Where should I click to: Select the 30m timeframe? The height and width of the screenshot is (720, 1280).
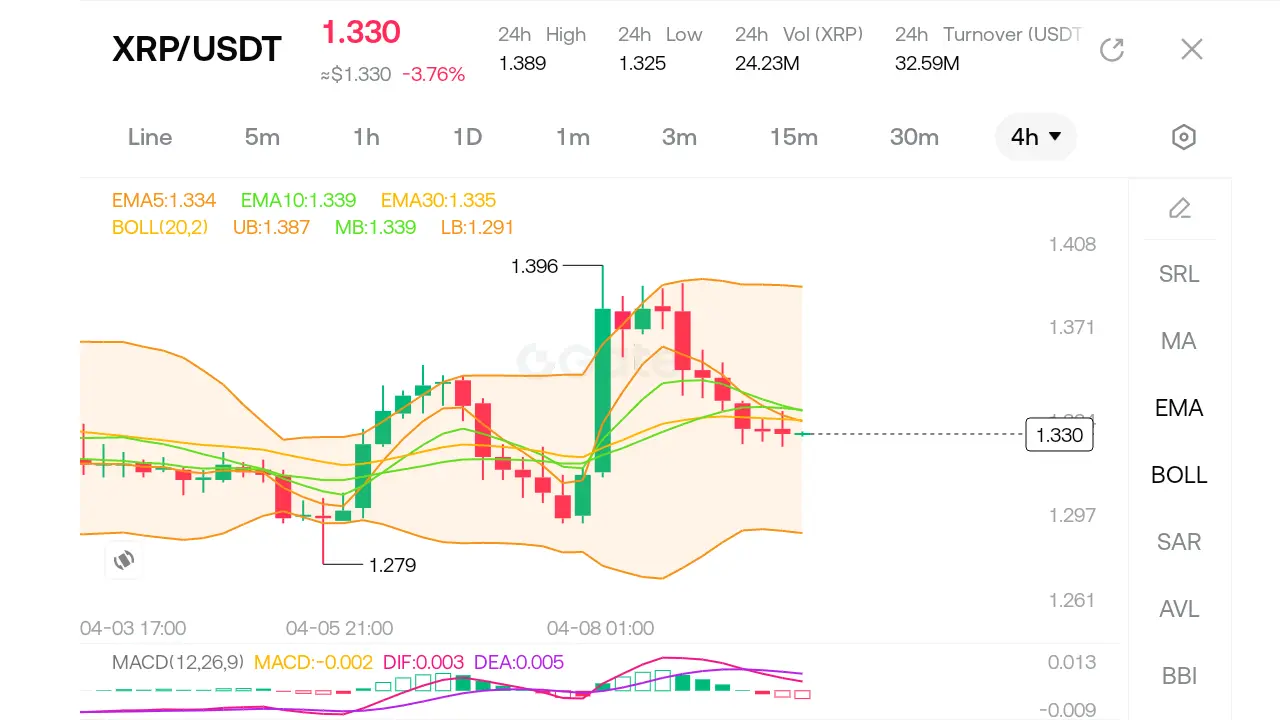[914, 137]
